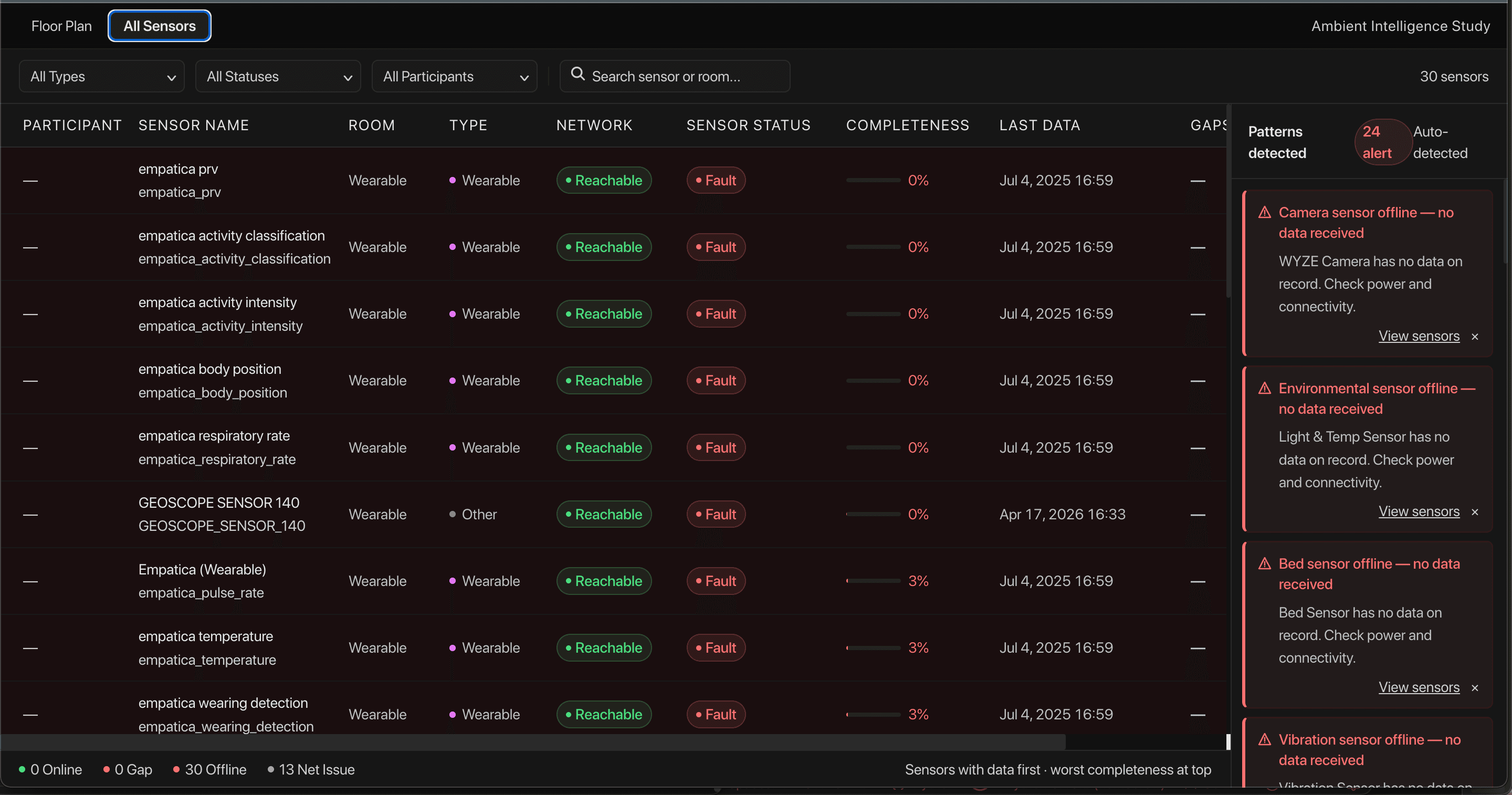Click the Auto-detected label
1512x795 pixels.
pyautogui.click(x=1440, y=142)
